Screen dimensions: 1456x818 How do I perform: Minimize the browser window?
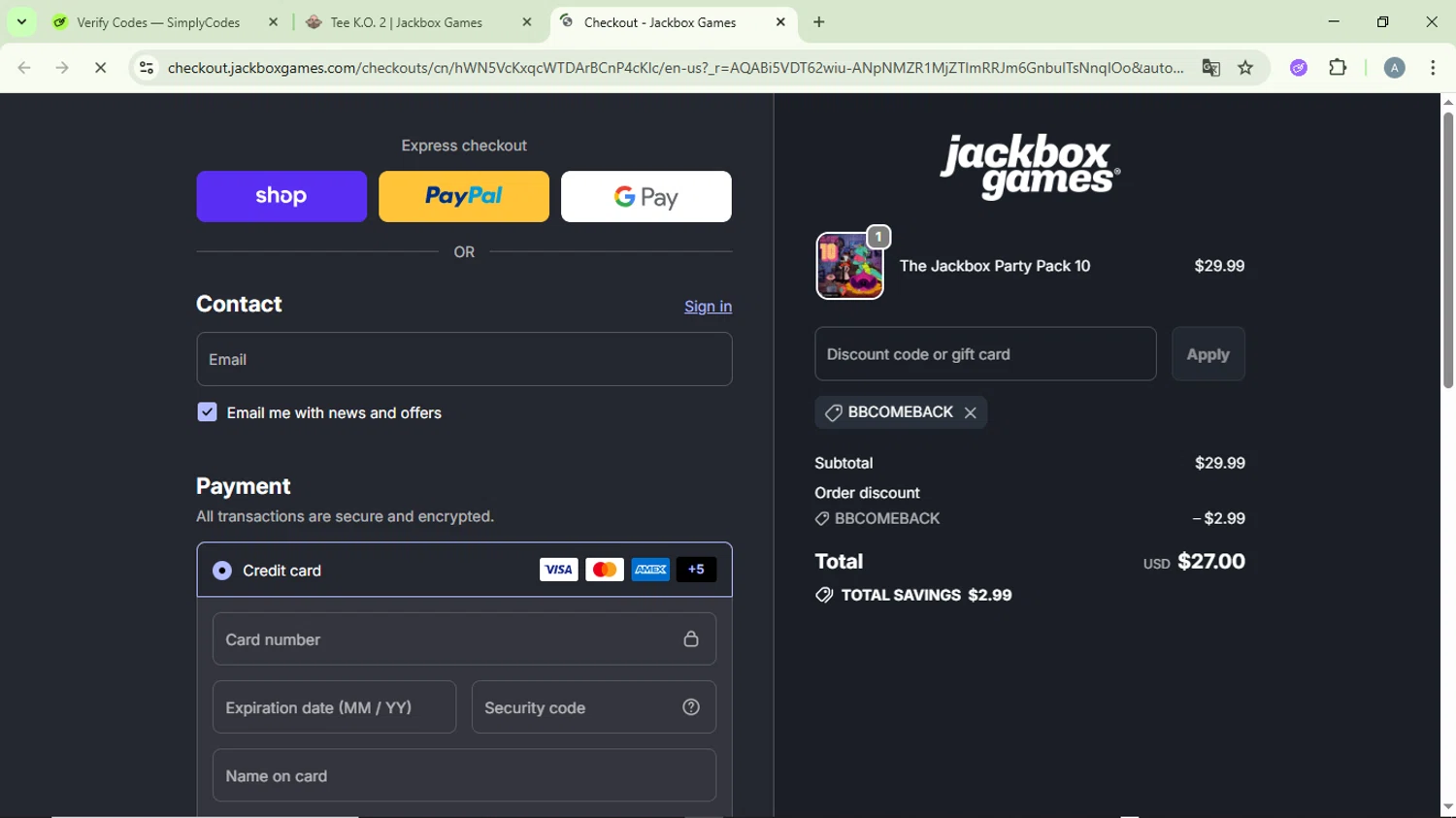tap(1334, 21)
